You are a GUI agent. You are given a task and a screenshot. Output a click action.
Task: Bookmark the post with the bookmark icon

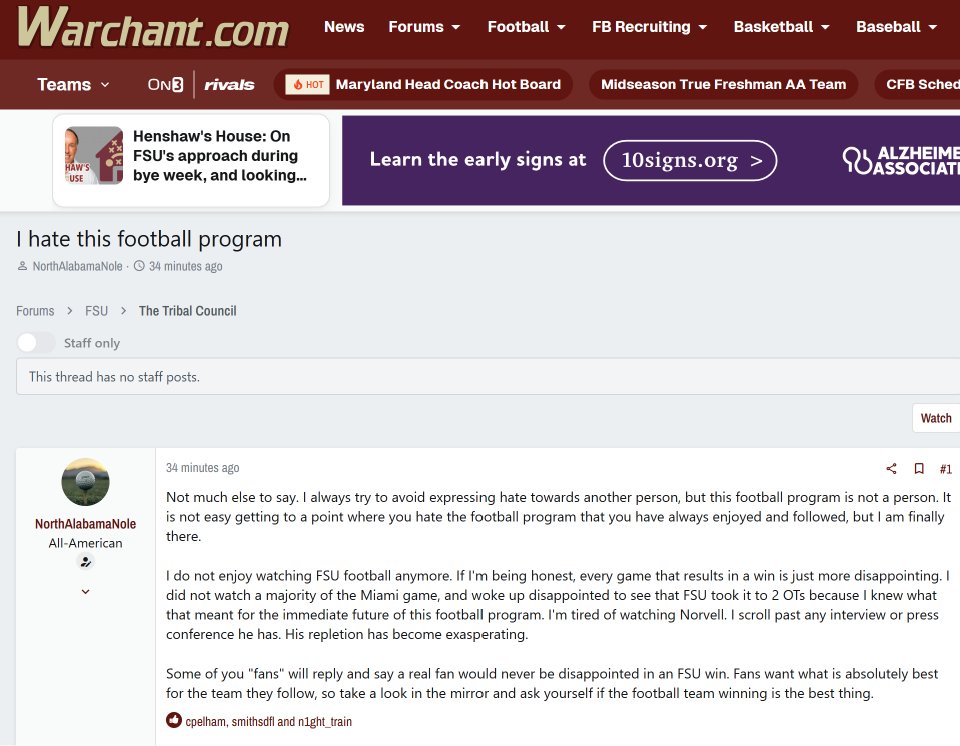[x=919, y=469]
